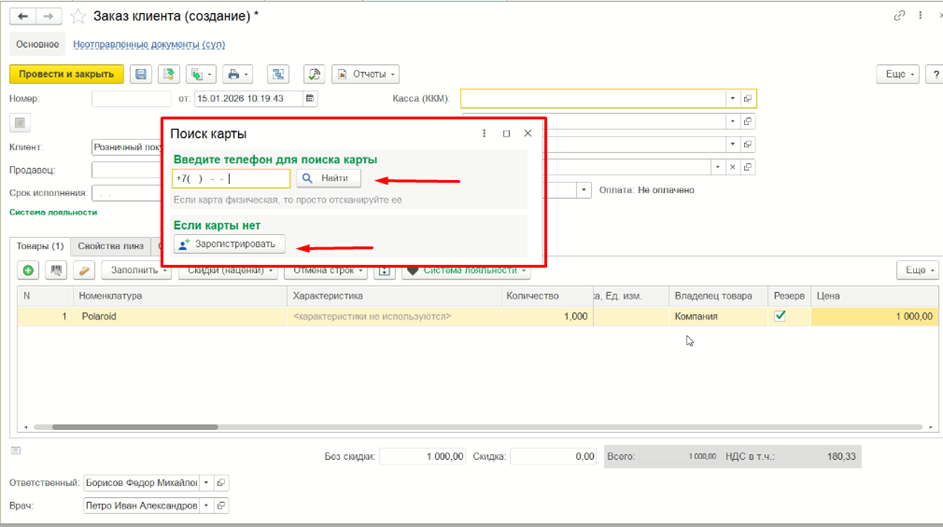Click the price cell 1 000,00
The width and height of the screenshot is (943, 527).
click(875, 316)
